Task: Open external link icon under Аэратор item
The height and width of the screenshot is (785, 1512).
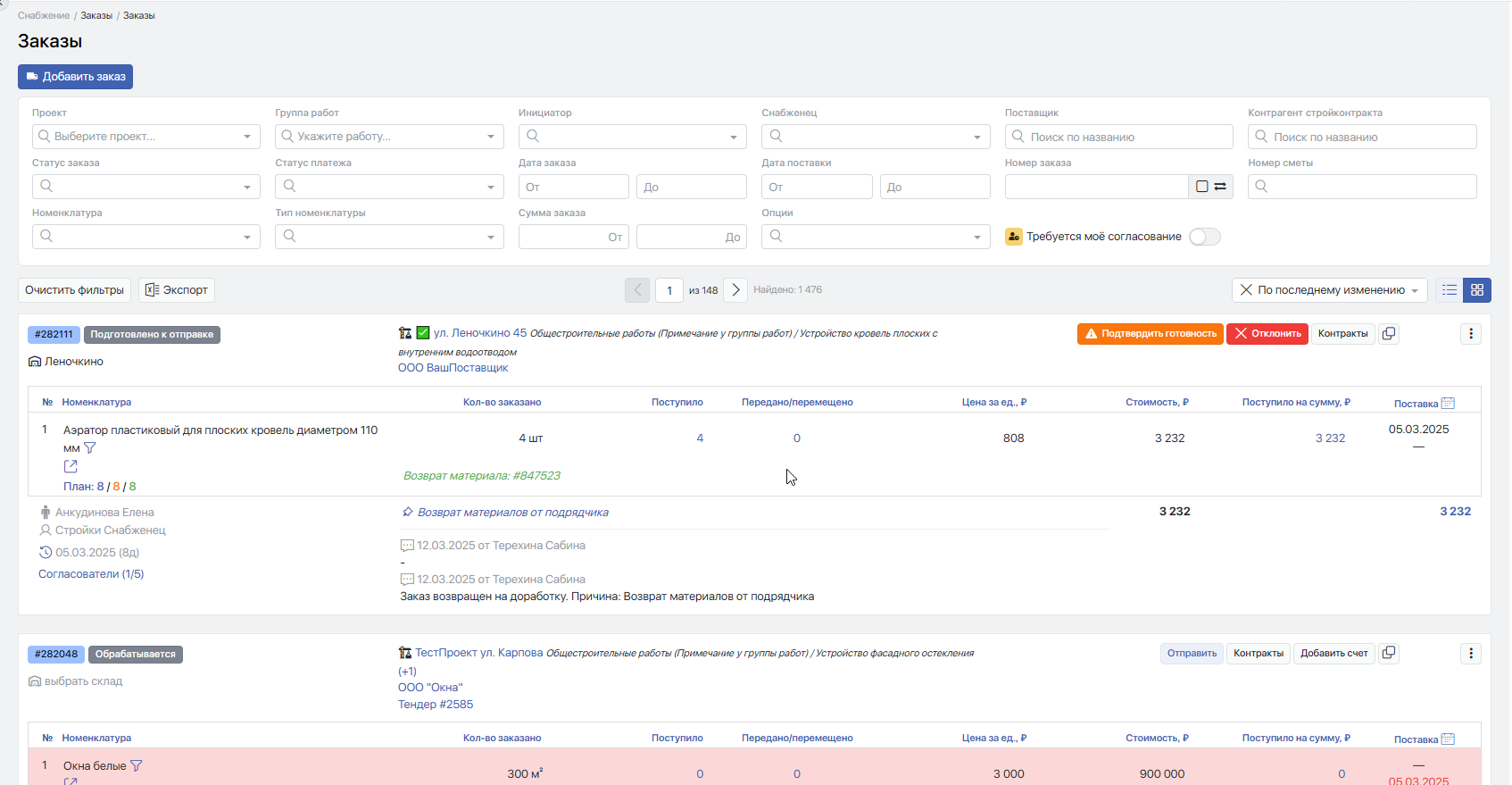Action: click(x=71, y=466)
